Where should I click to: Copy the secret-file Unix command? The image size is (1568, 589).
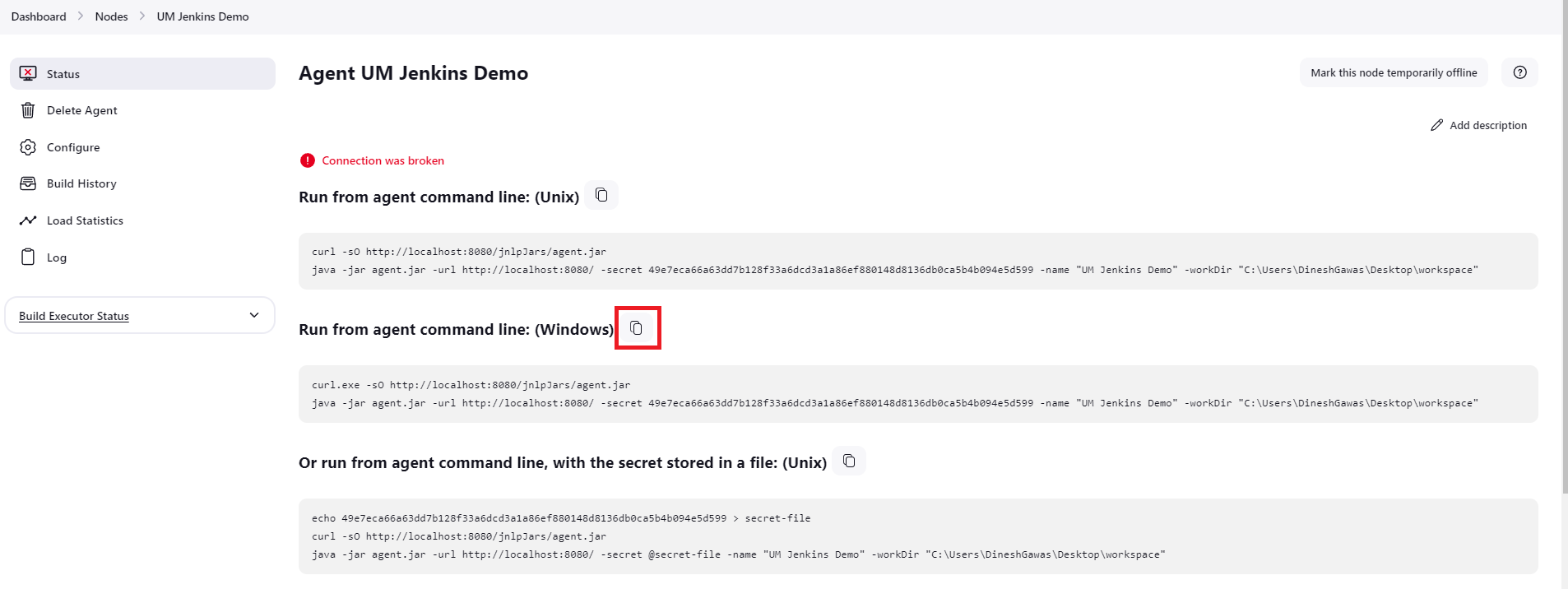pyautogui.click(x=849, y=461)
